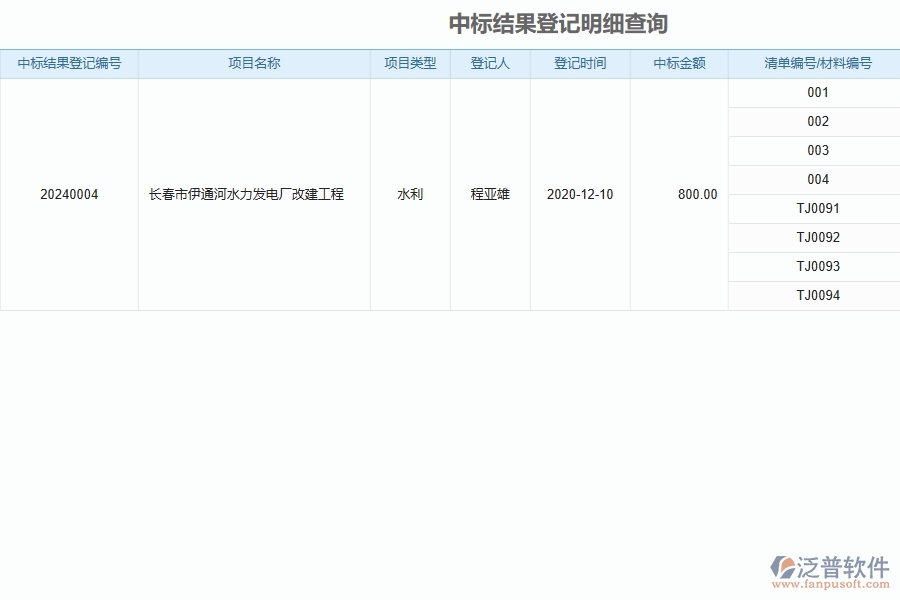Click the 中标金额 column header

(x=678, y=63)
